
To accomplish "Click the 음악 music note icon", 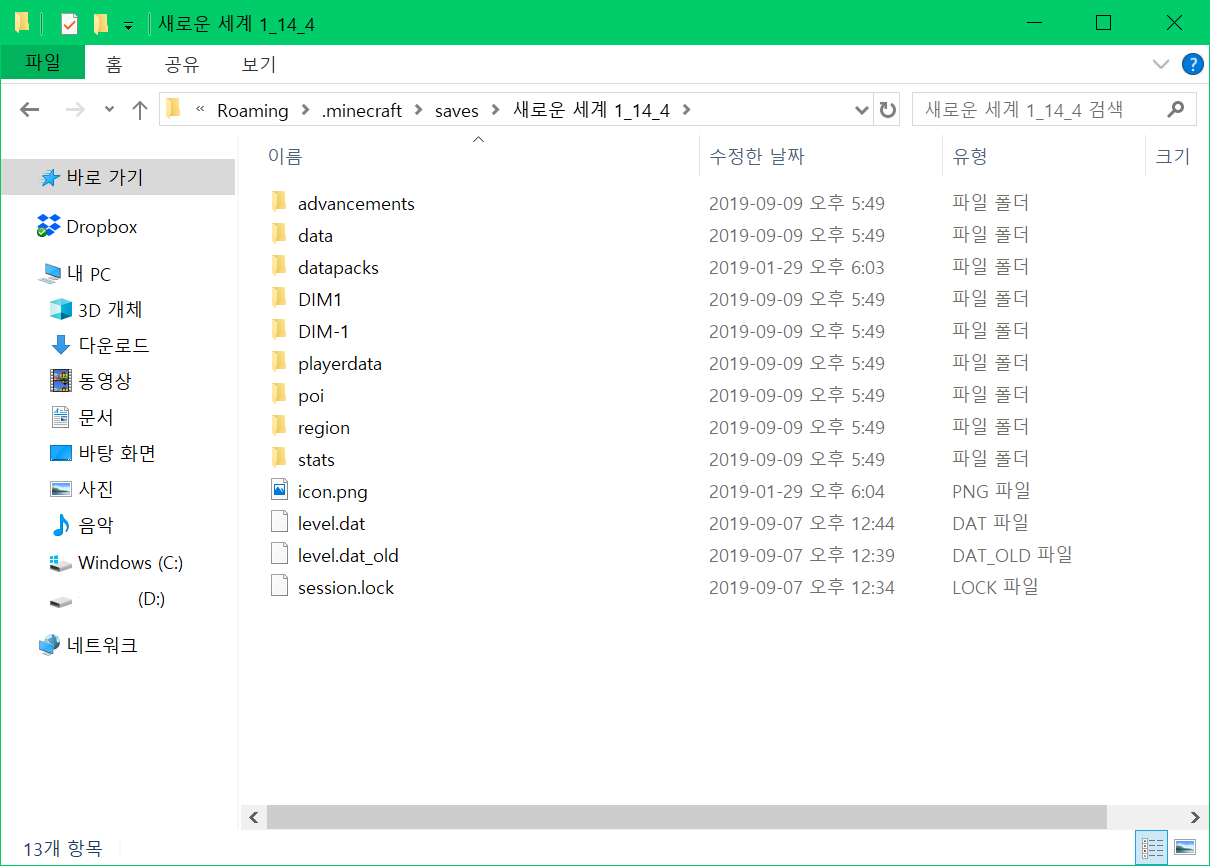I will (61, 525).
